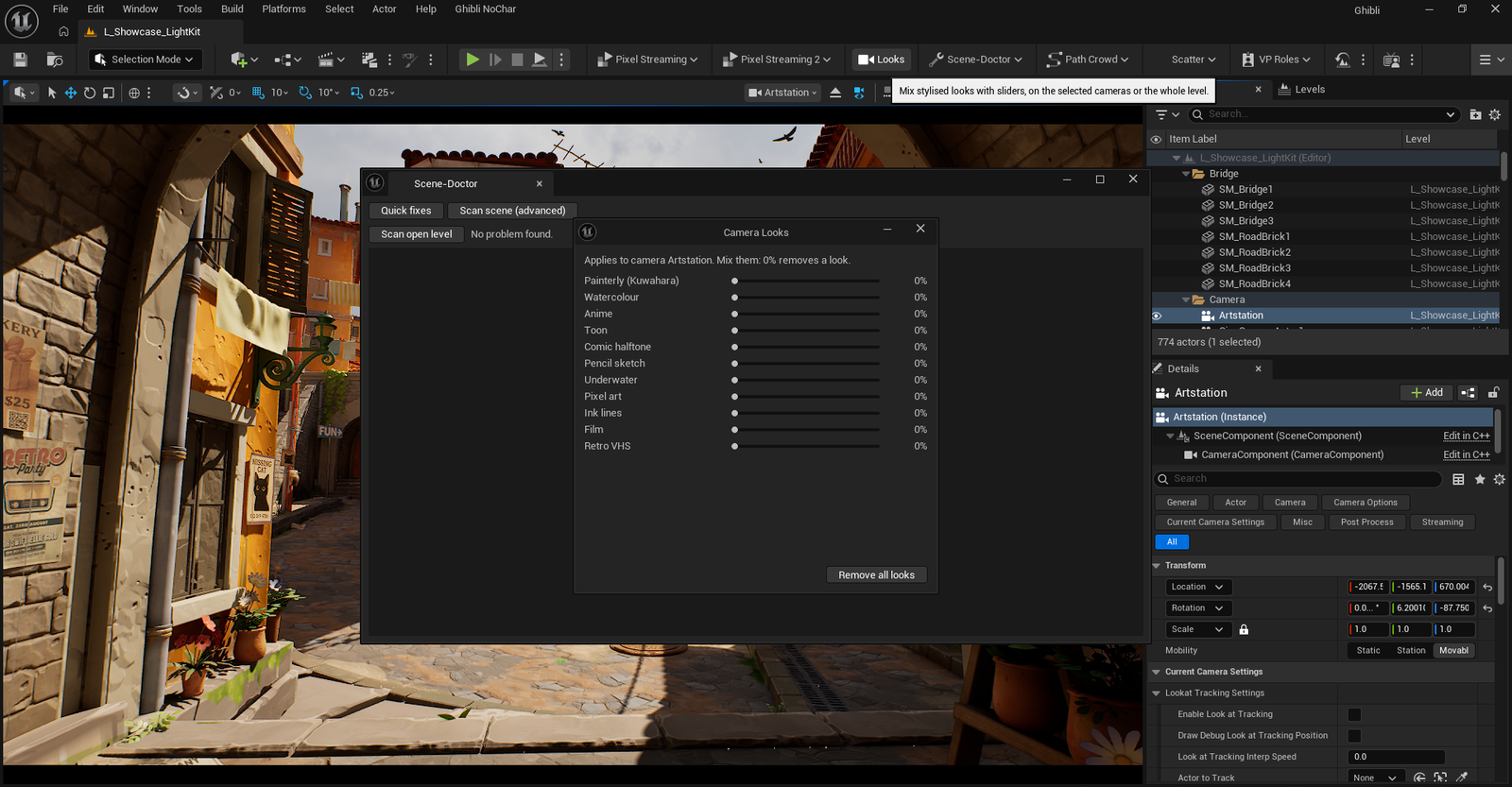Image resolution: width=1512 pixels, height=787 pixels.
Task: Click the Details panel search field
Action: click(1298, 479)
